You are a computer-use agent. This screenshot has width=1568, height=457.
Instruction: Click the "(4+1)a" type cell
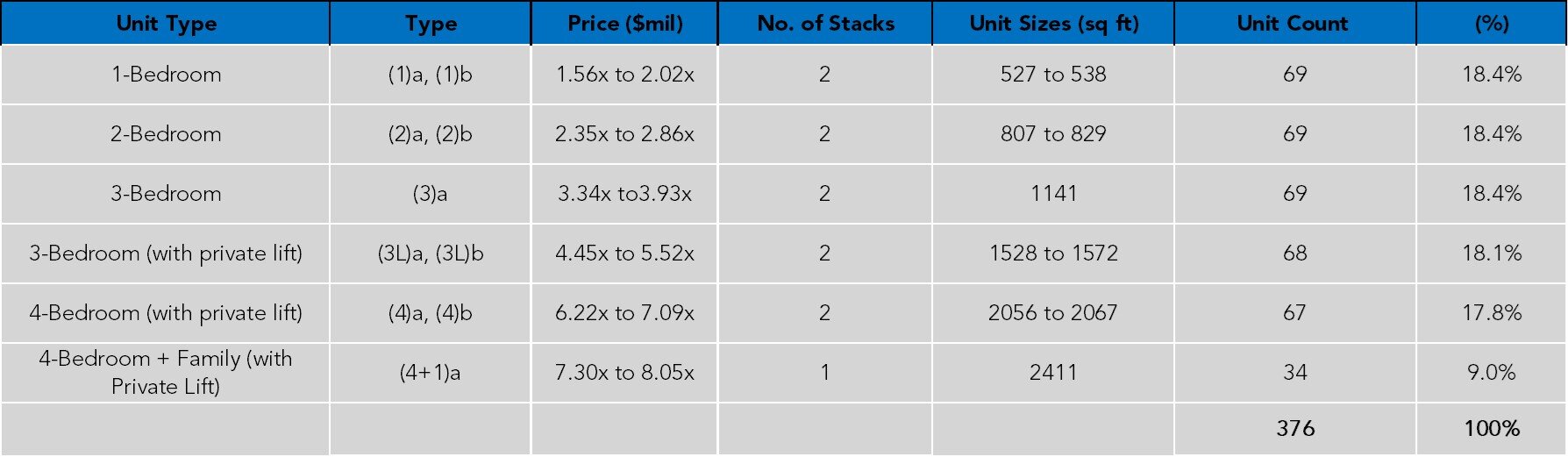(x=430, y=373)
